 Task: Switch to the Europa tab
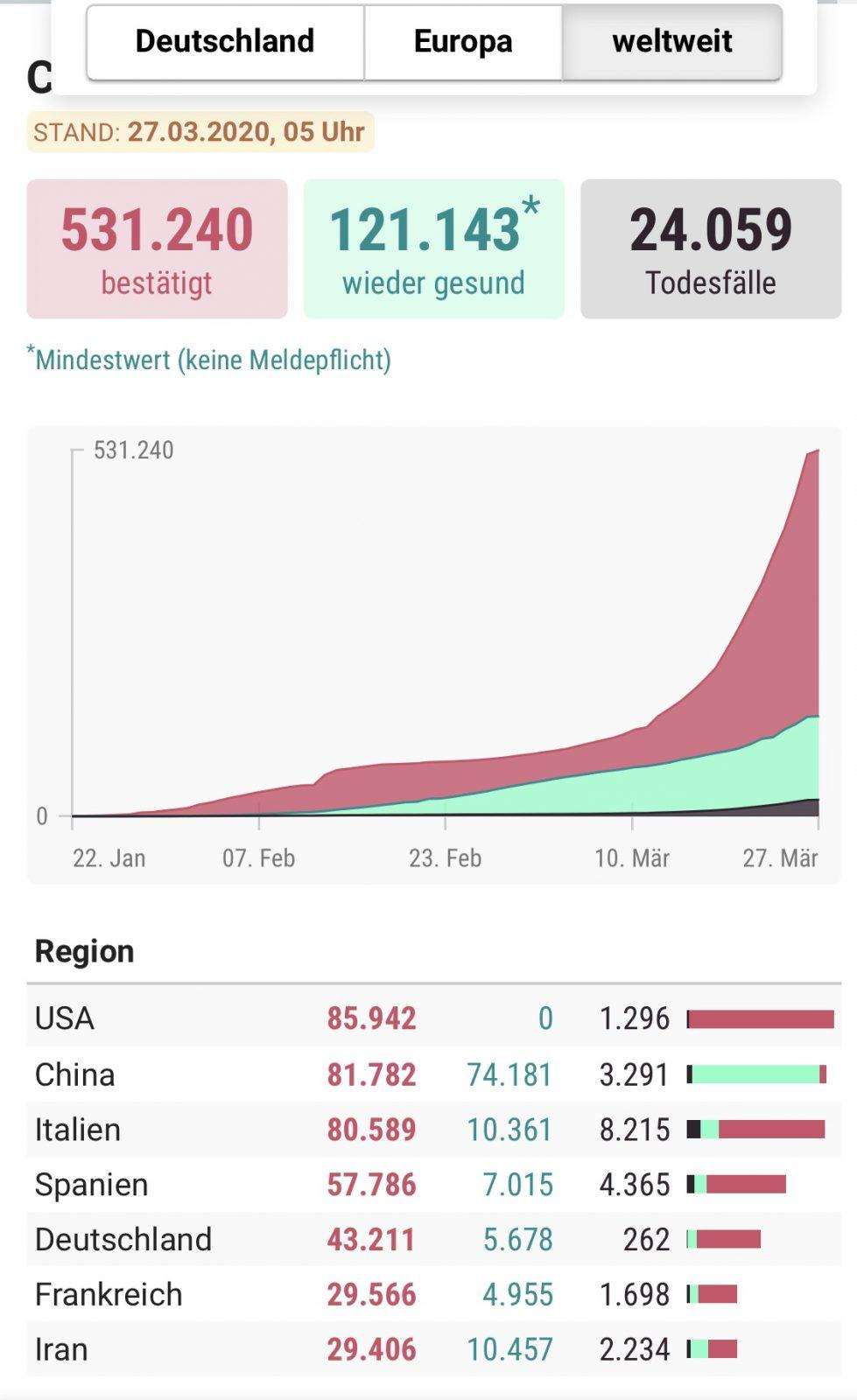pos(463,42)
